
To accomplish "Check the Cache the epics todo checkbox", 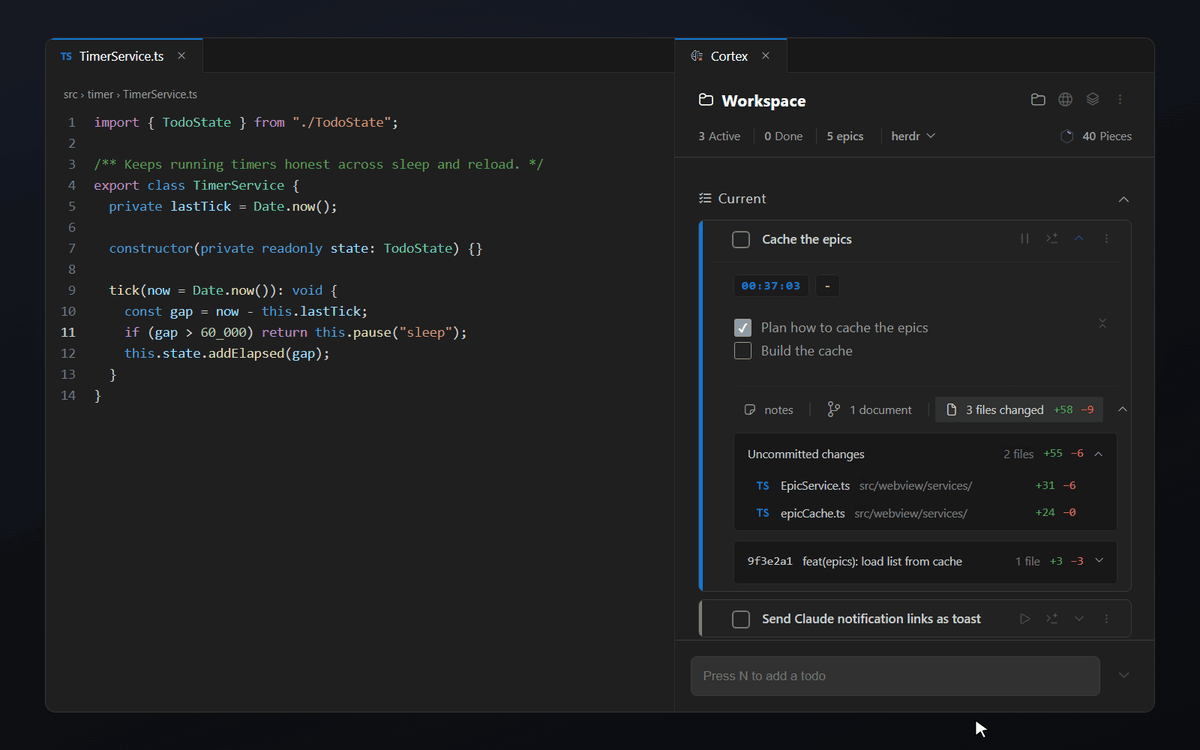I will (x=741, y=239).
